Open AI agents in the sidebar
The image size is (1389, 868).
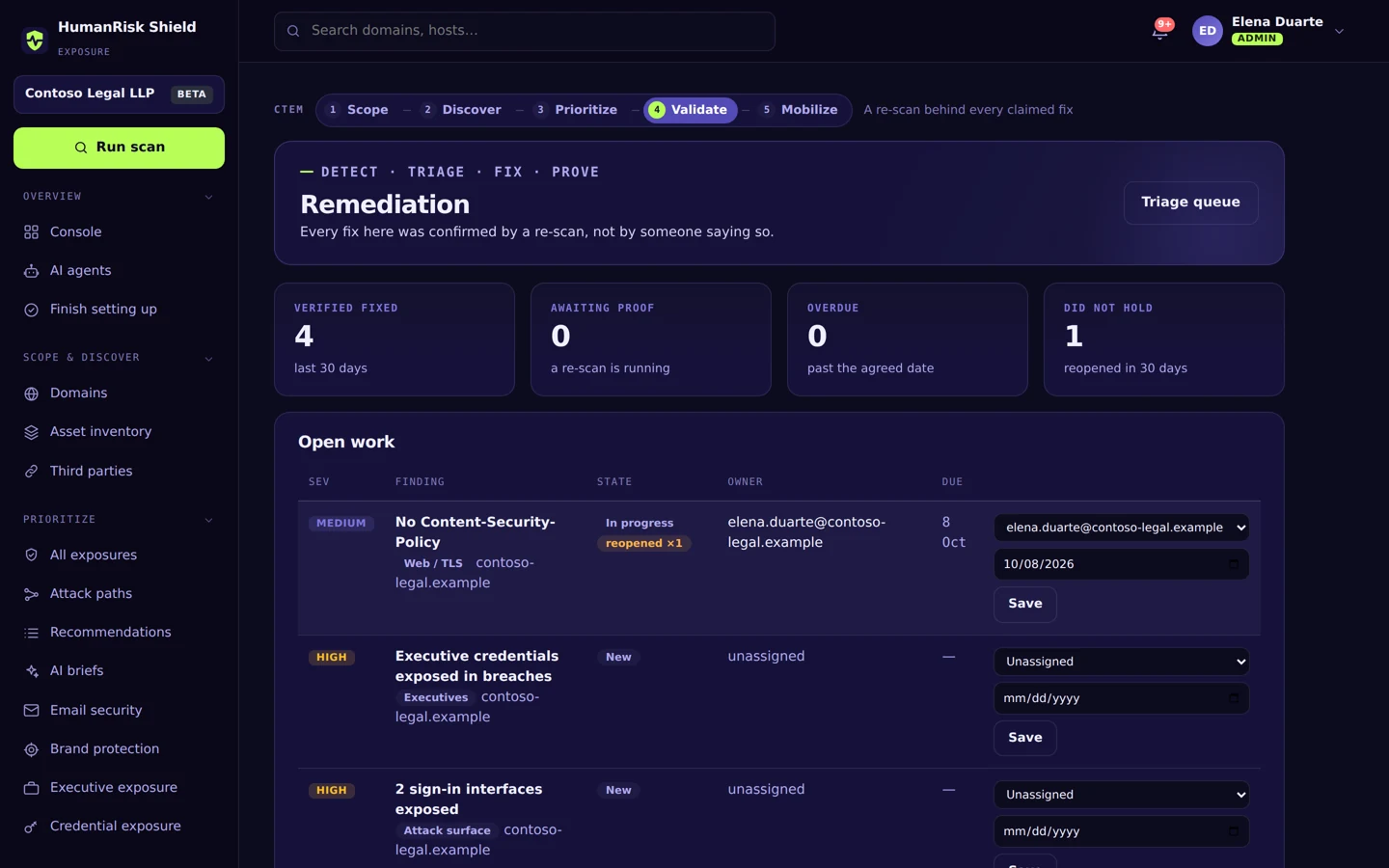[119, 271]
